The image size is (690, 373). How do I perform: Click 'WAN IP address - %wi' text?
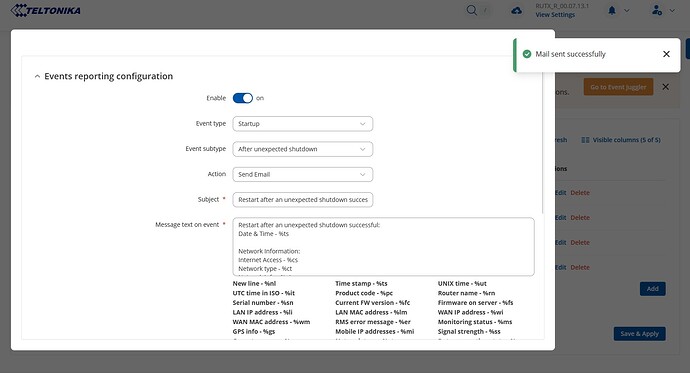tap(470, 312)
